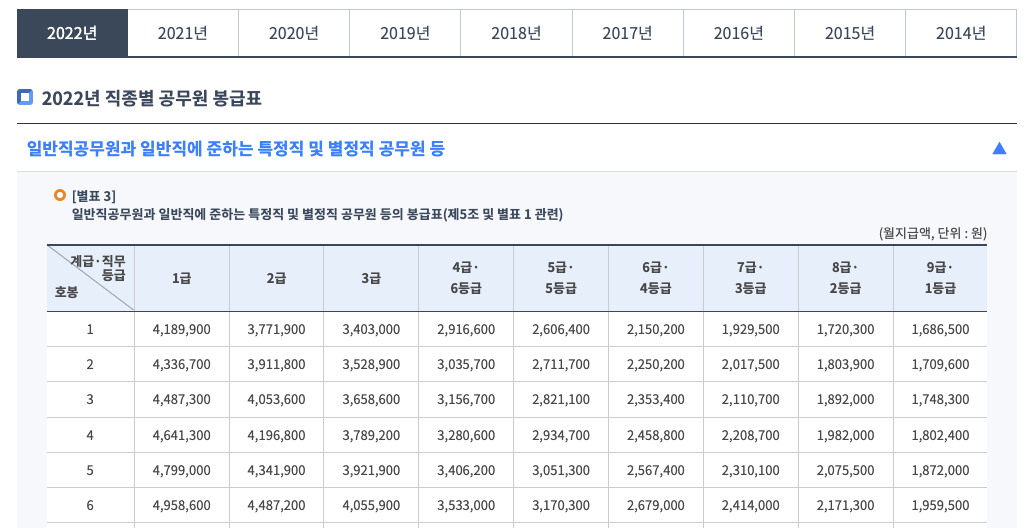Click the 6급·4등급 column header

[x=656, y=278]
